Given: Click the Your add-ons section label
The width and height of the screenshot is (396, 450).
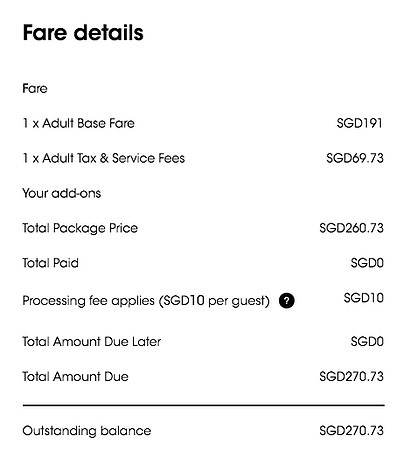Looking at the screenshot, I should pos(62,193).
